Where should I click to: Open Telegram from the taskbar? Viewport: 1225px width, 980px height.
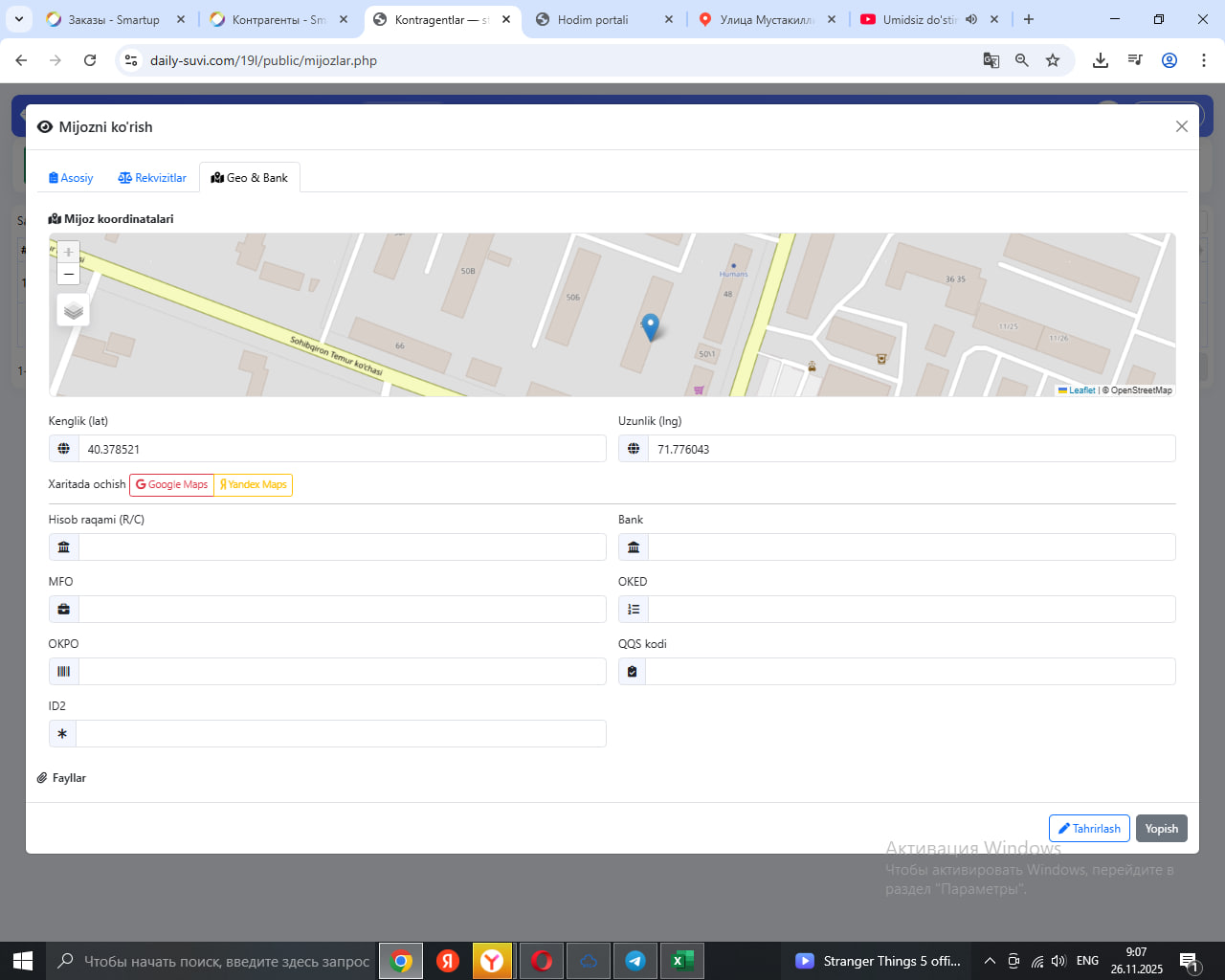pyautogui.click(x=635, y=961)
